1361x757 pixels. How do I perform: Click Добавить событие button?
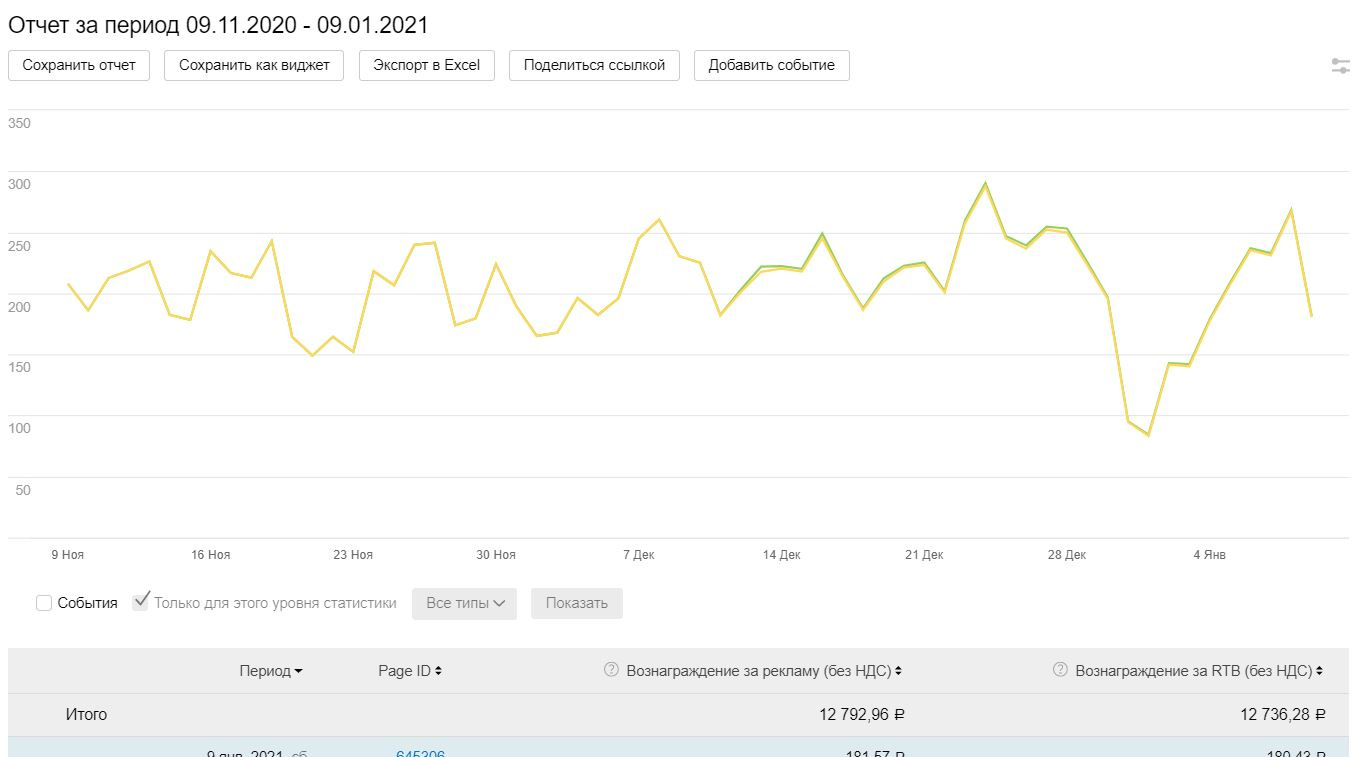[771, 65]
